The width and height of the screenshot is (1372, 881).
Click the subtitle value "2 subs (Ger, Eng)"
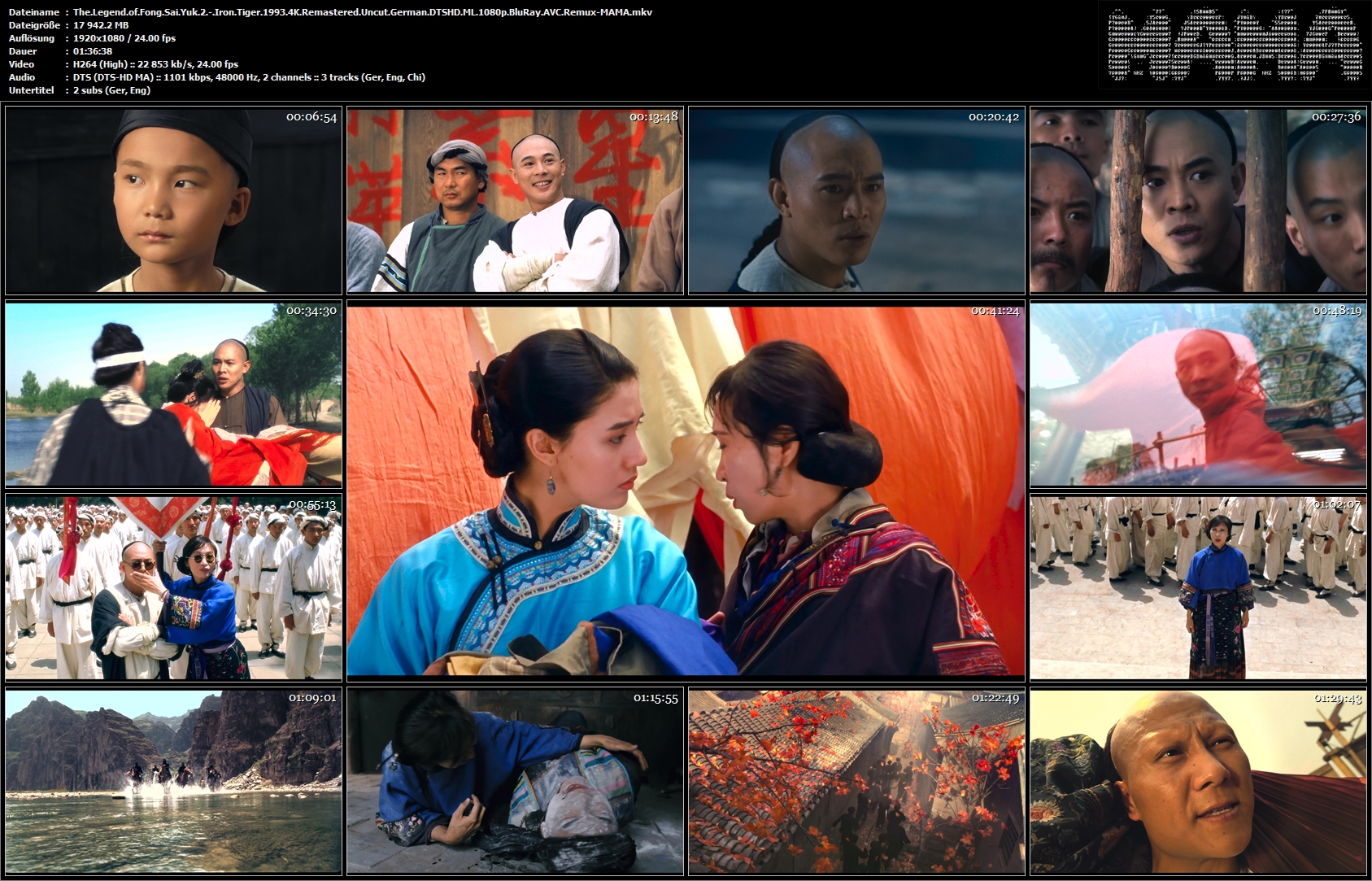point(112,90)
